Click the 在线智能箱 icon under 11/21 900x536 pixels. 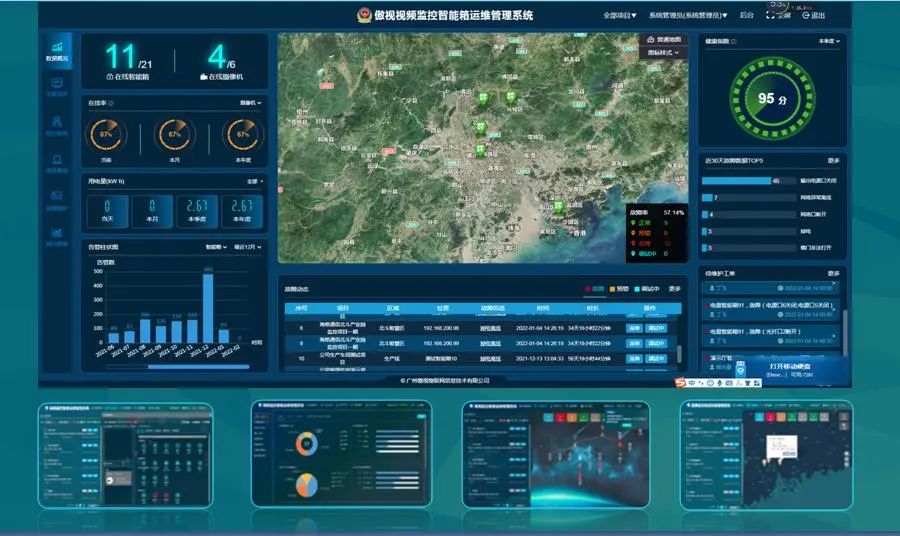click(x=110, y=77)
